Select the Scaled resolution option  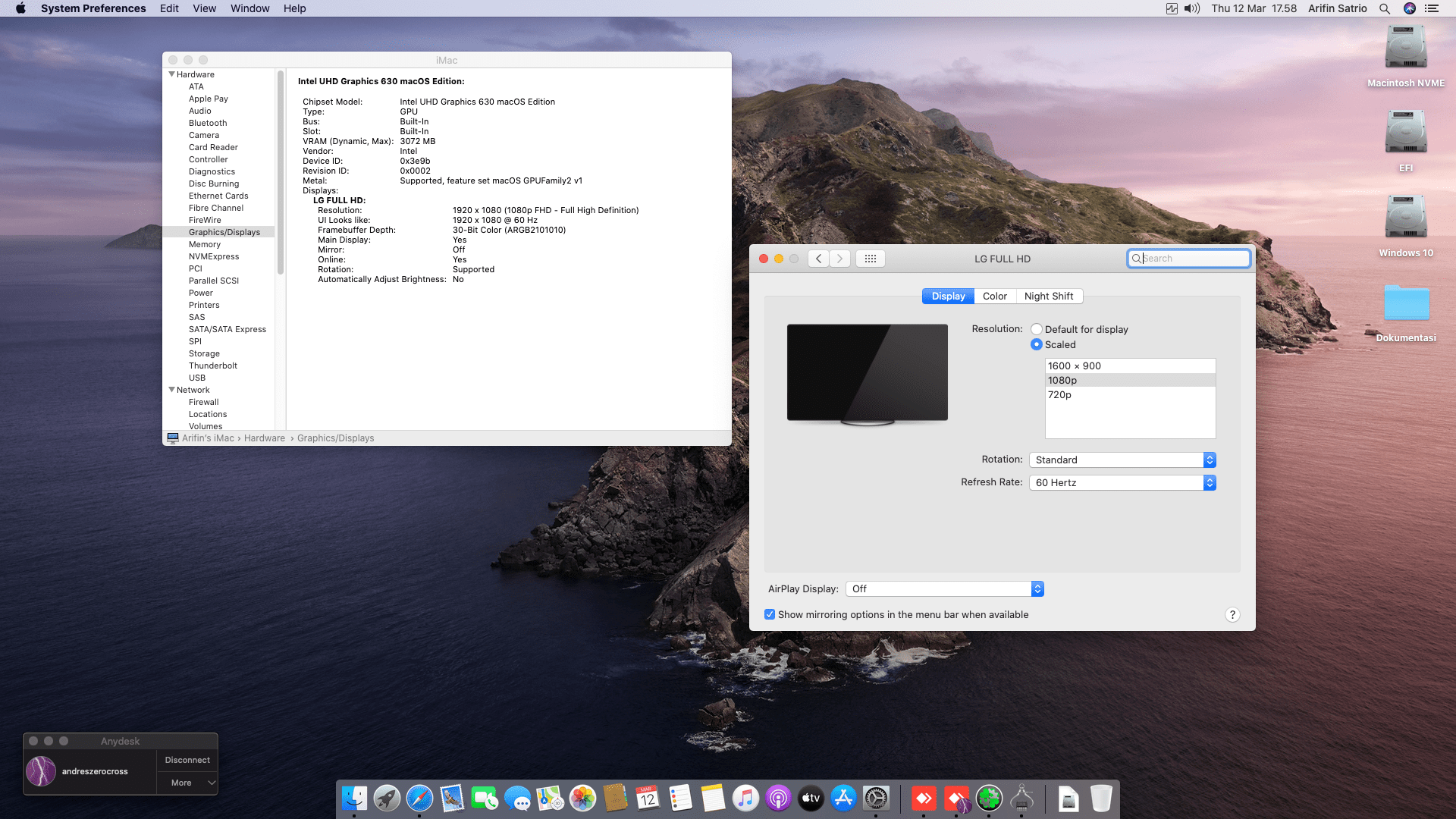pos(1037,344)
